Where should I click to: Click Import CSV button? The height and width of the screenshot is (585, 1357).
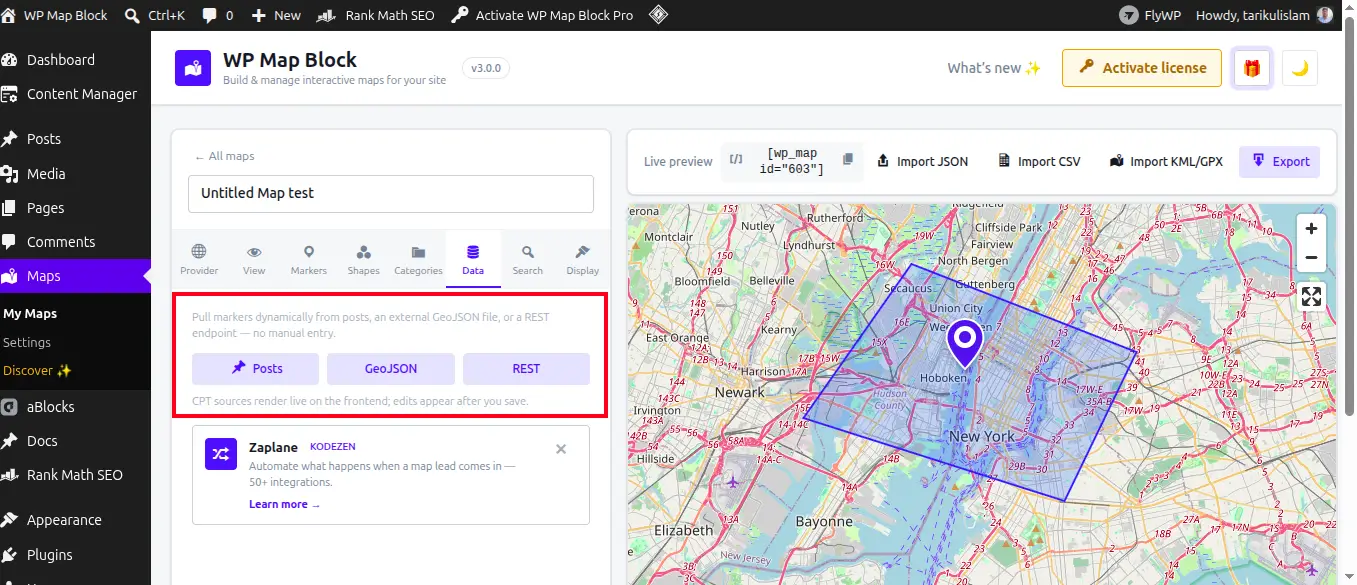(1040, 161)
